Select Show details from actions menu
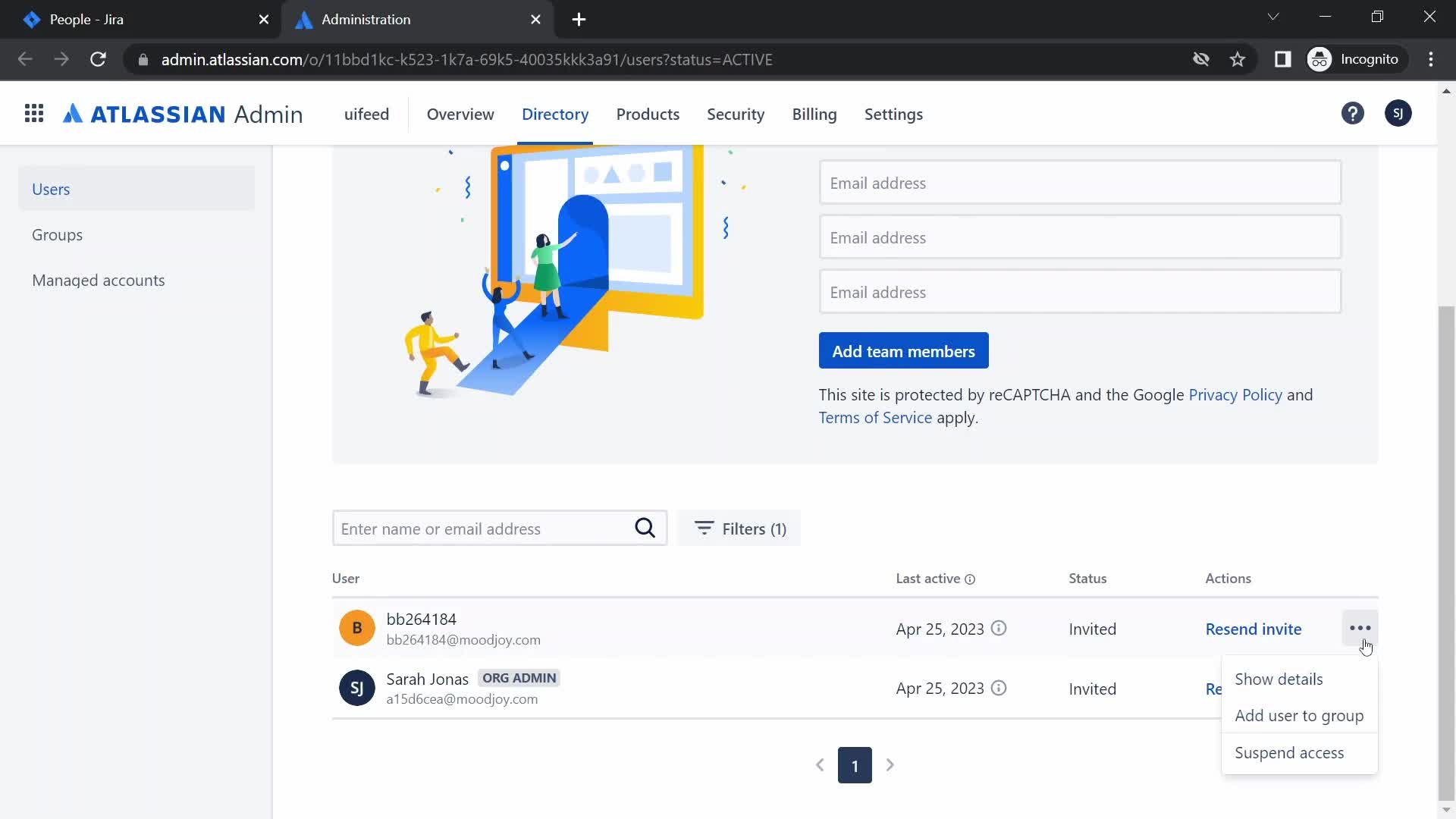The width and height of the screenshot is (1456, 819). pos(1279,679)
